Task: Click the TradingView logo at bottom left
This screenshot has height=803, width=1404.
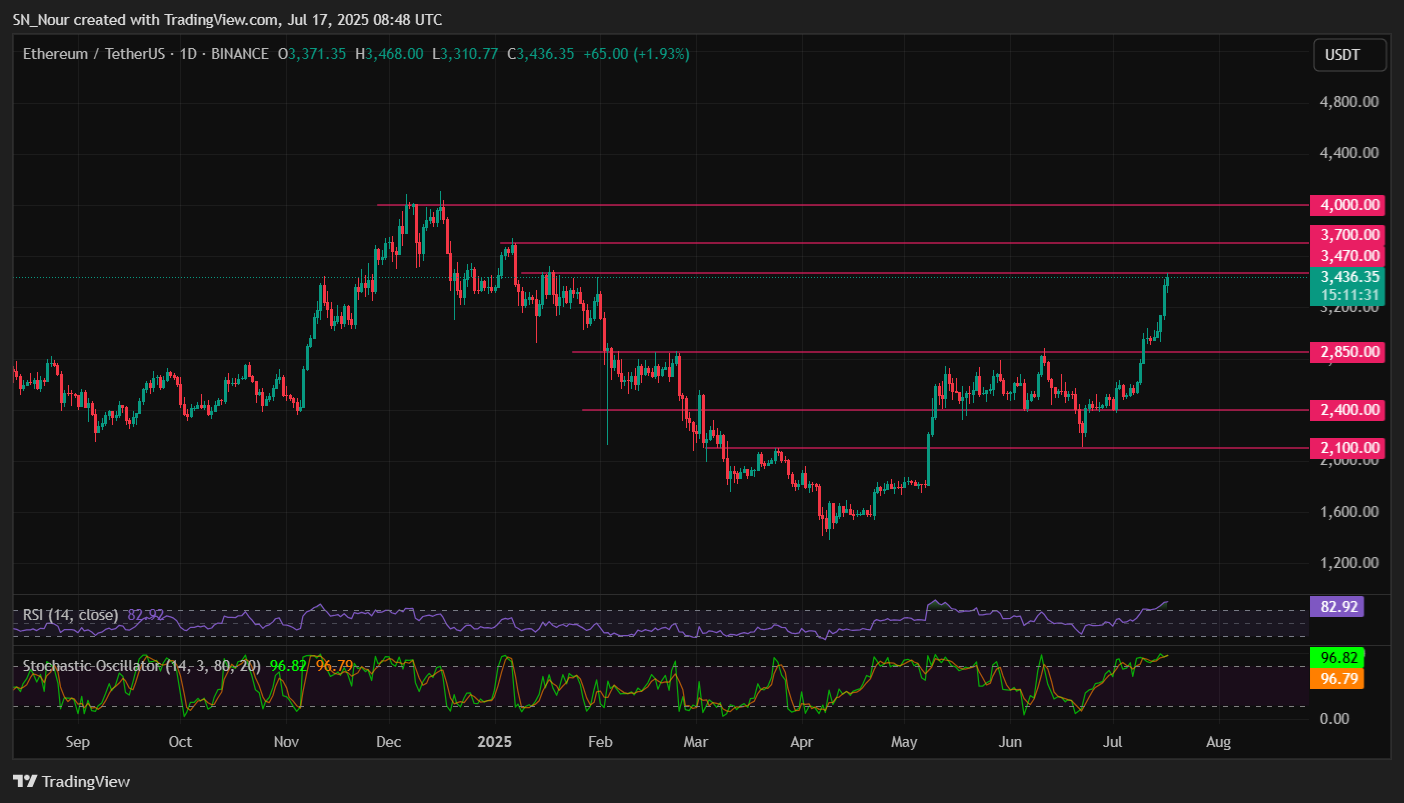Action: point(71,781)
